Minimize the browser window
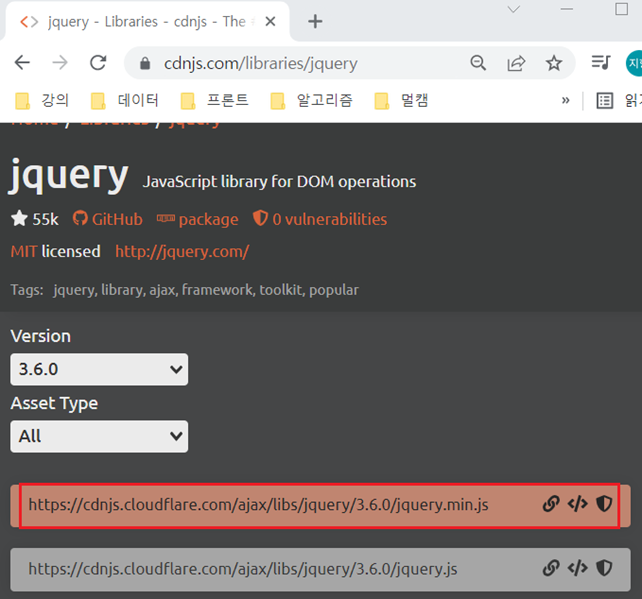This screenshot has width=642, height=599. (567, 9)
